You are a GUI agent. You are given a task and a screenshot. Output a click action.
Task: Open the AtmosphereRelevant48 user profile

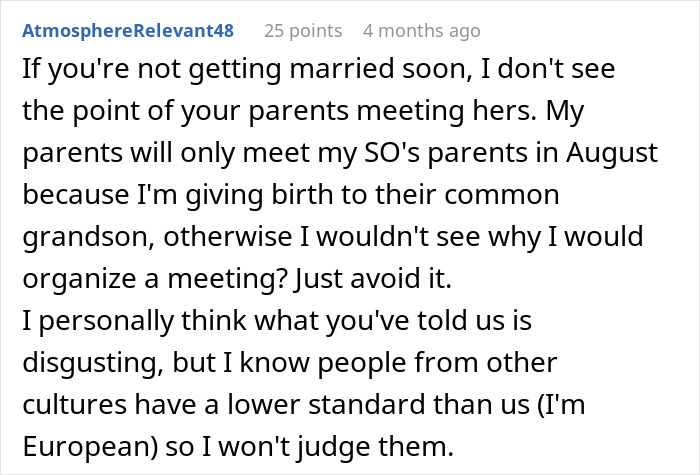tap(127, 31)
